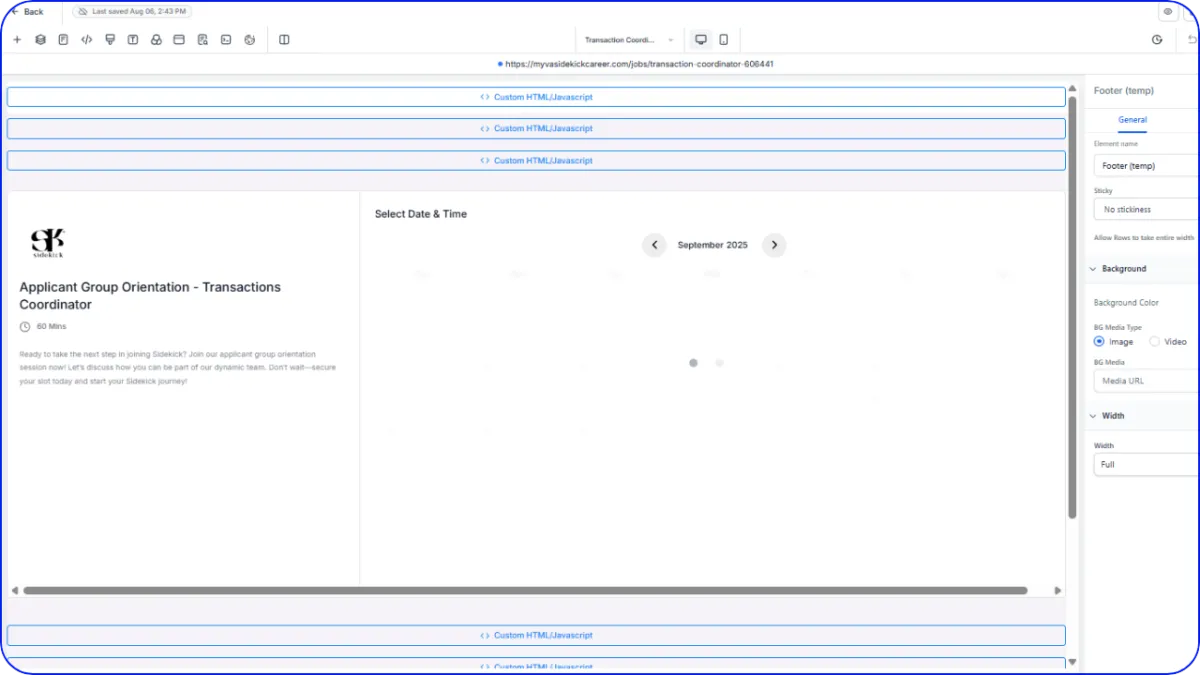The width and height of the screenshot is (1200, 675).
Task: Open the add element plus icon
Action: coord(17,40)
